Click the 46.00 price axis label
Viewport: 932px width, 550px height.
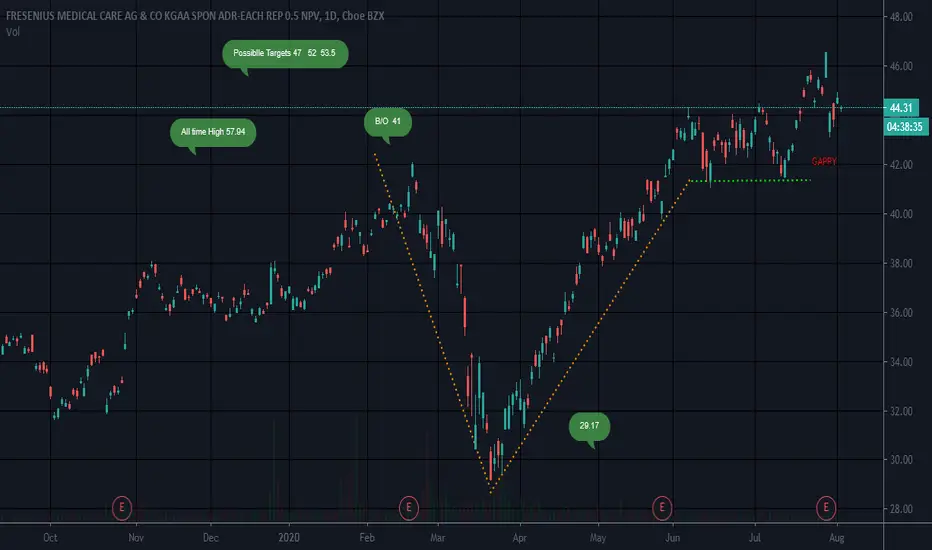[x=900, y=67]
